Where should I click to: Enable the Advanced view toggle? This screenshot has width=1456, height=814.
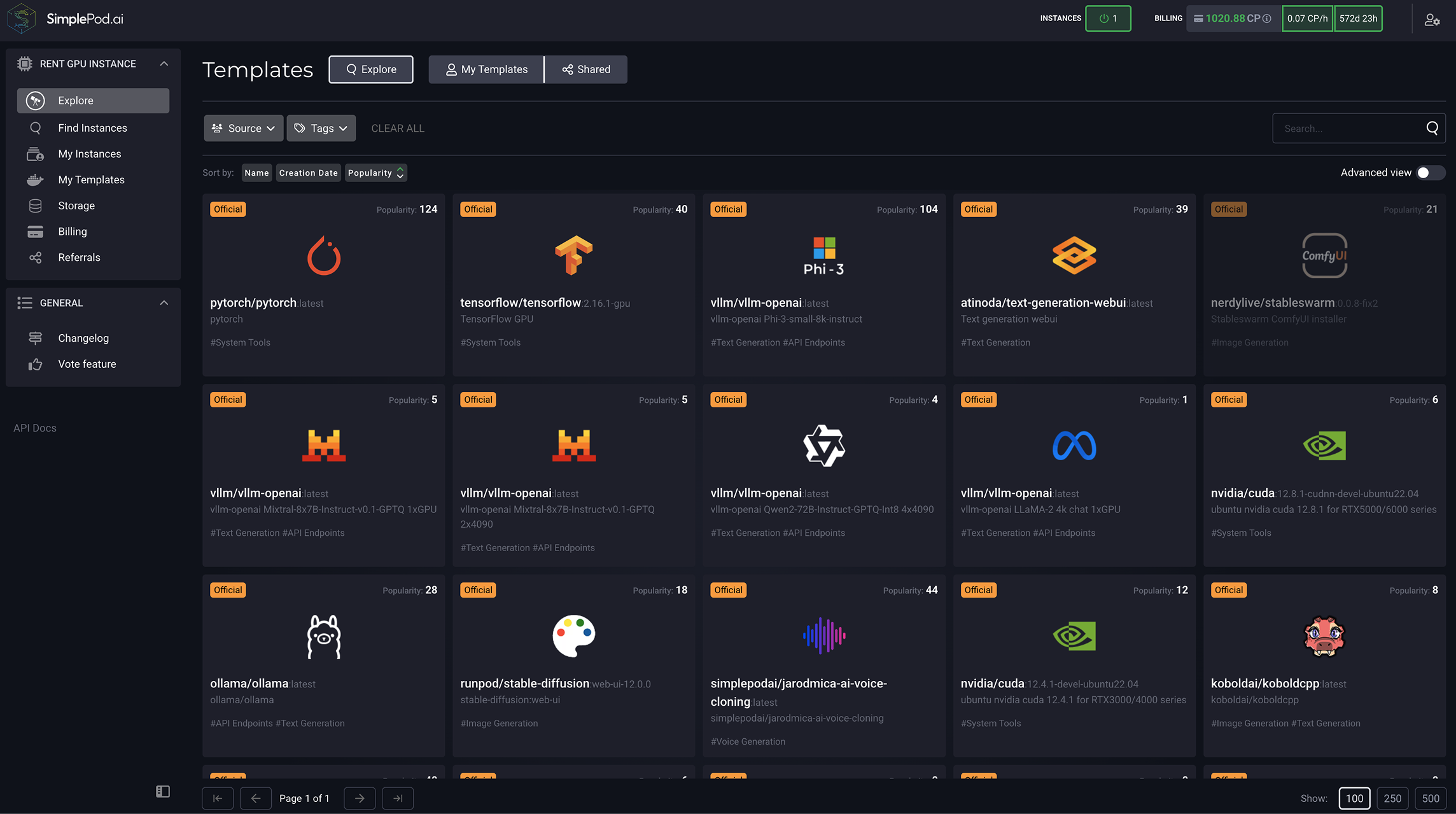click(x=1429, y=172)
